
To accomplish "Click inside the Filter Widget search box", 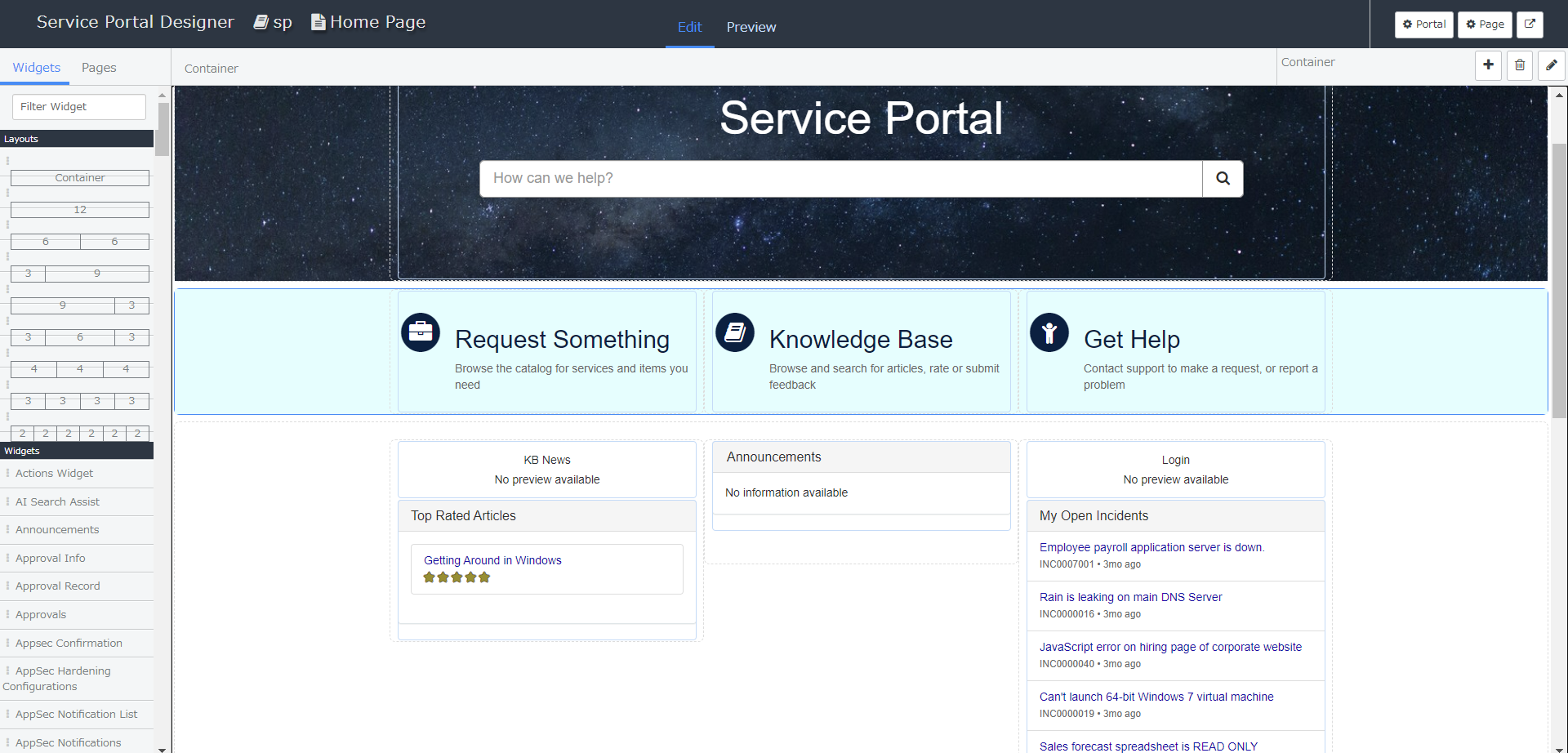I will click(78, 106).
